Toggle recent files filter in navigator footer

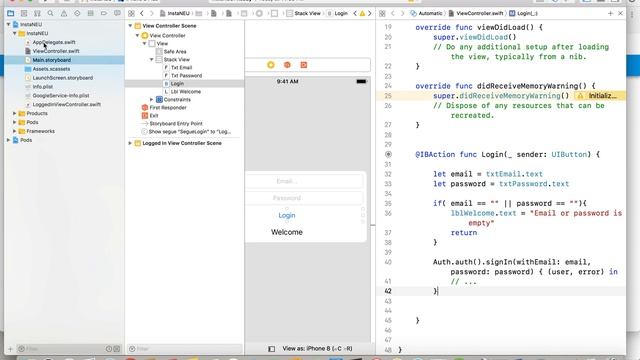tap(109, 349)
